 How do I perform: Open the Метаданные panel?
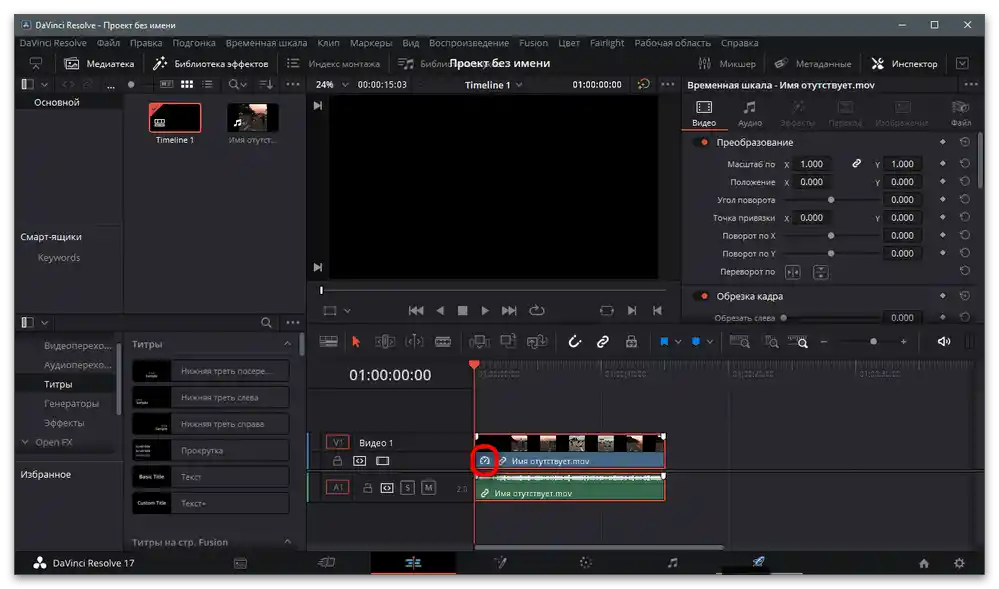point(813,64)
